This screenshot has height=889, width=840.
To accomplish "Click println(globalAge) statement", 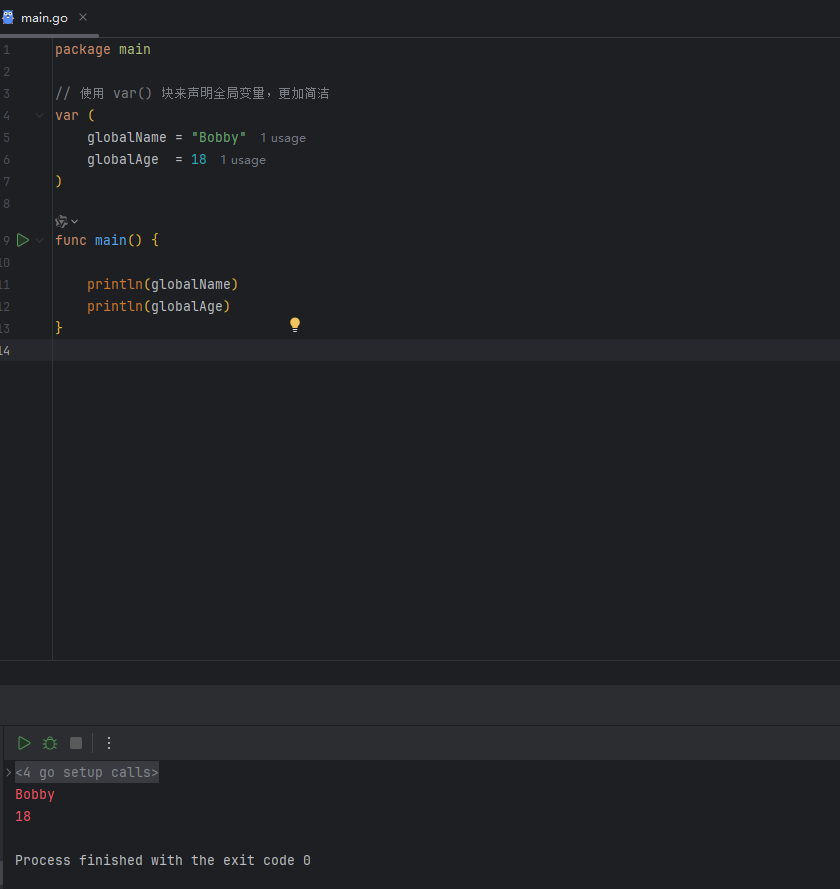I will tap(158, 306).
